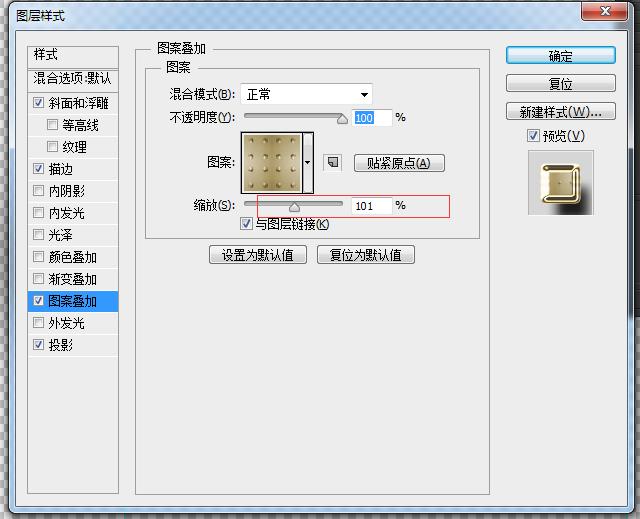Click 复位为默认值 button
640x519 pixels.
click(x=366, y=255)
